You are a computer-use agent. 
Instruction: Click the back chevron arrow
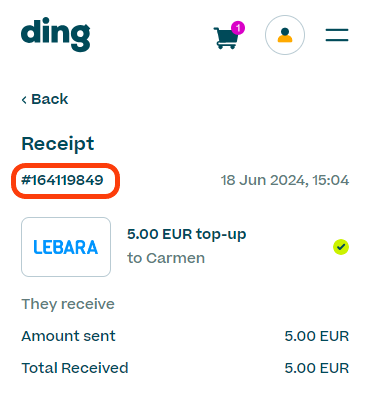[x=24, y=99]
